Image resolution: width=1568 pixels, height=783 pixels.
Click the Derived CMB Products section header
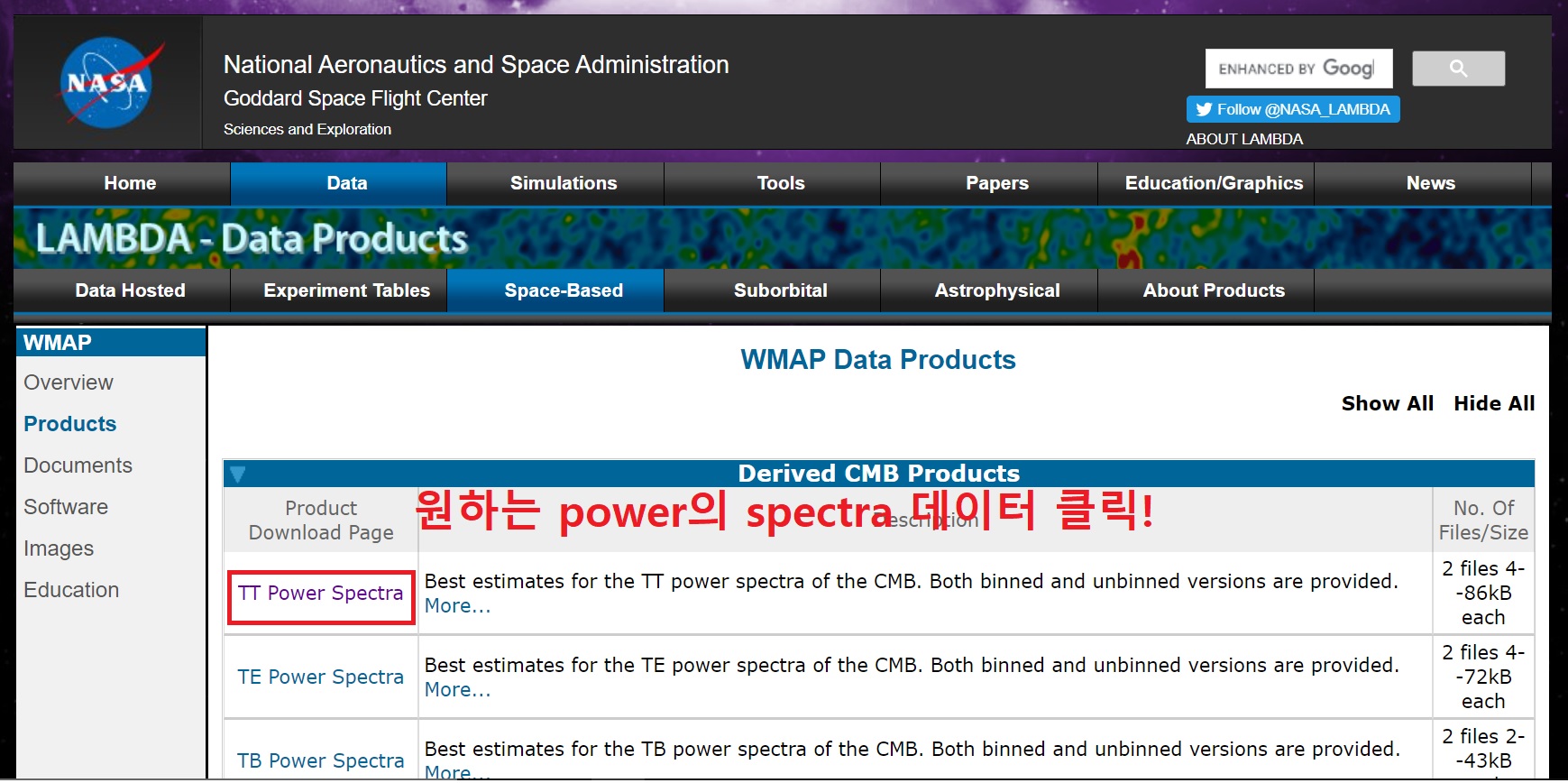coord(879,474)
